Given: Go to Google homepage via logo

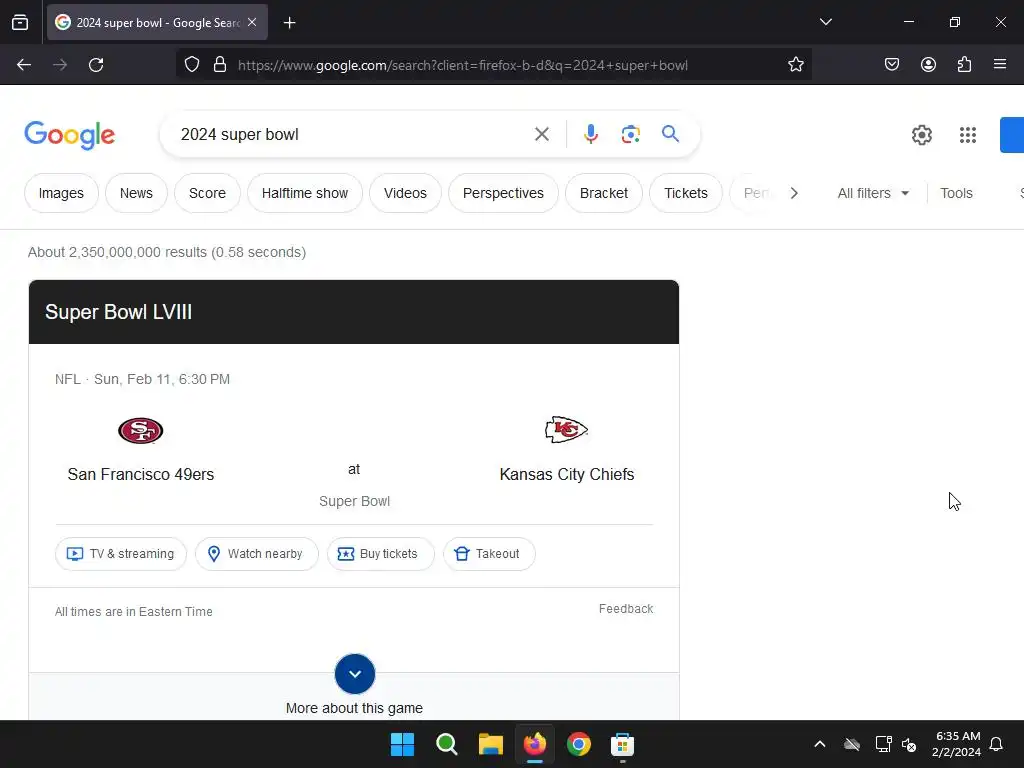Looking at the screenshot, I should (70, 135).
